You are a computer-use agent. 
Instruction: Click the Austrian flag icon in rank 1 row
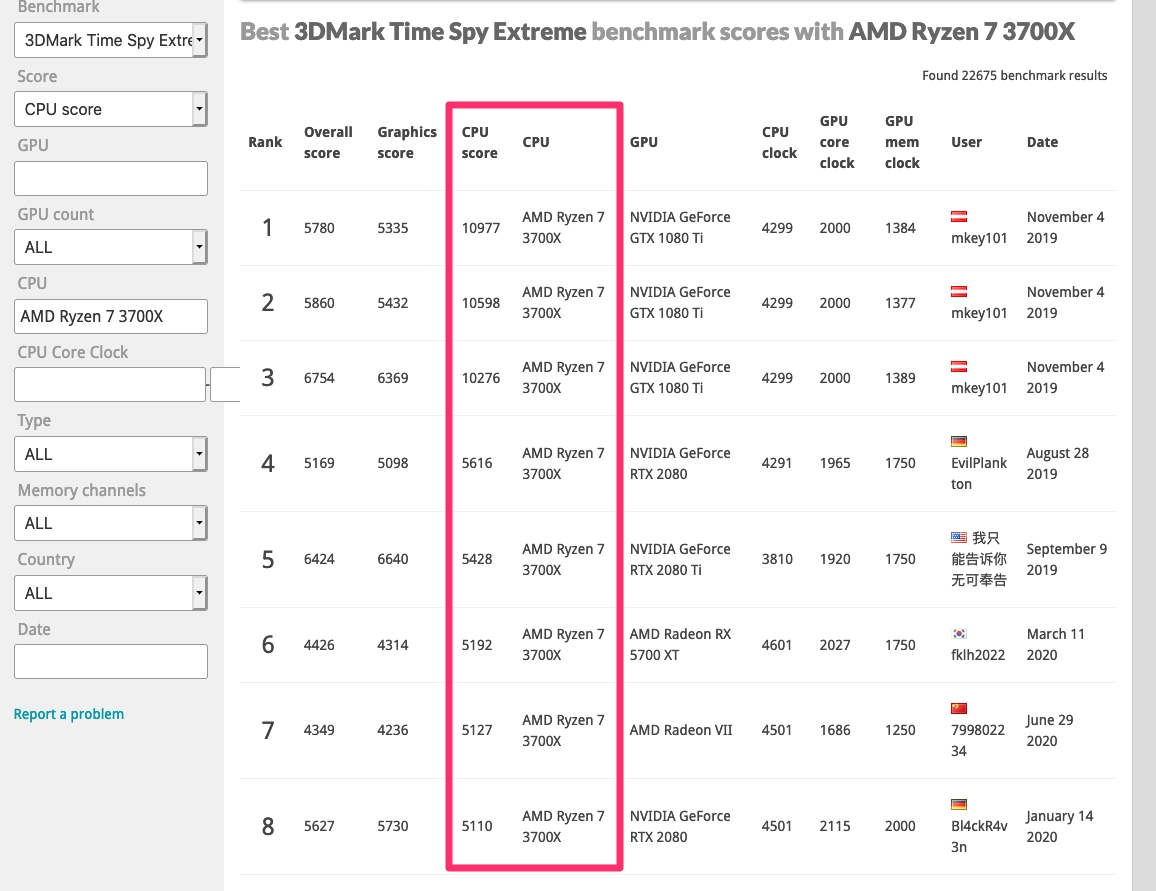coord(959,217)
